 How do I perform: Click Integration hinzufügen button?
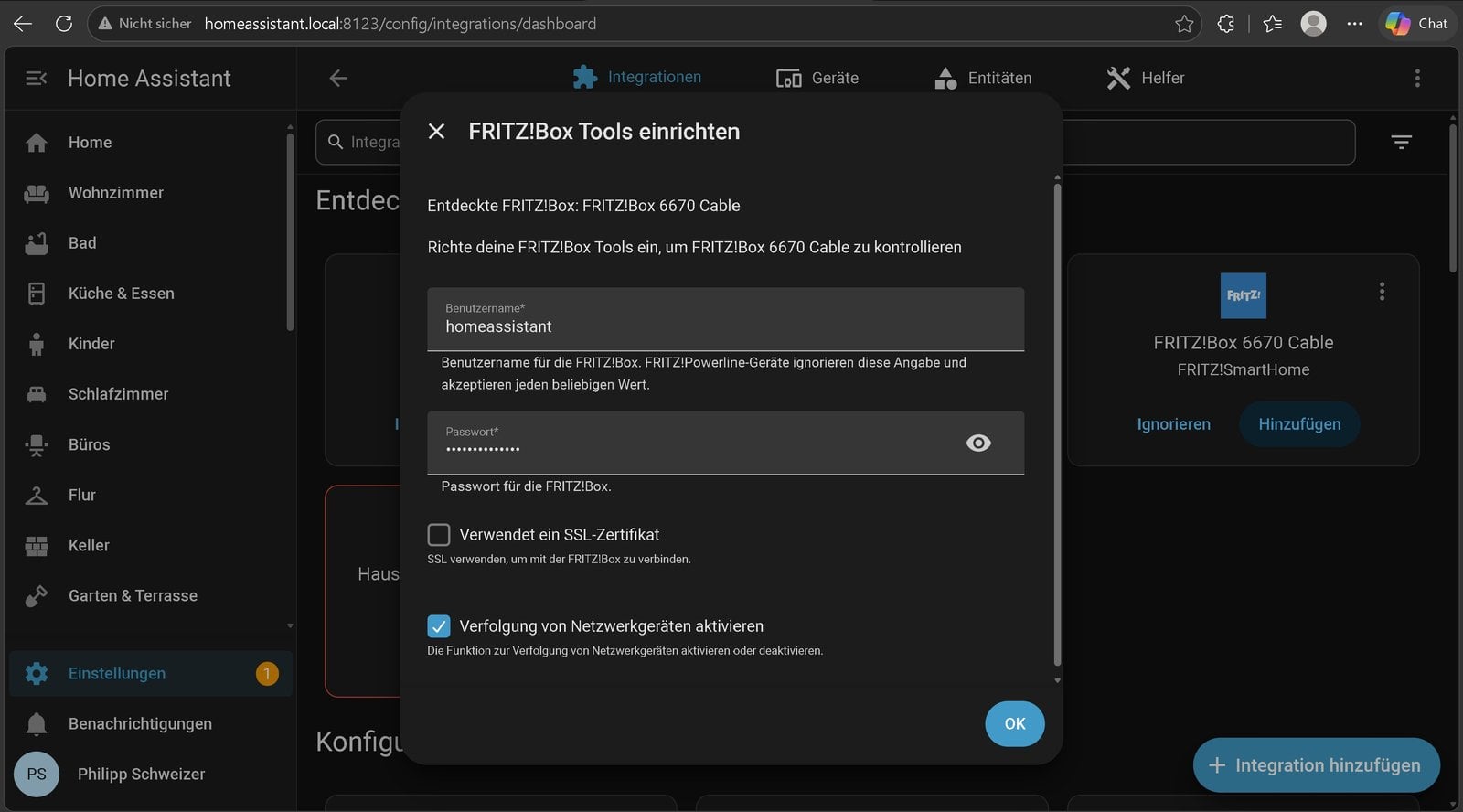(x=1316, y=765)
